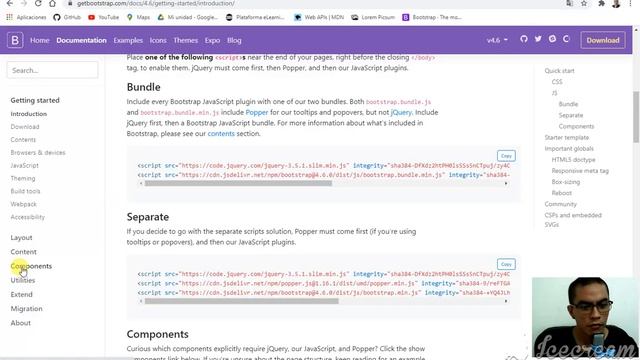Open the Aplicaciones apps bookmark

[x=26, y=17]
